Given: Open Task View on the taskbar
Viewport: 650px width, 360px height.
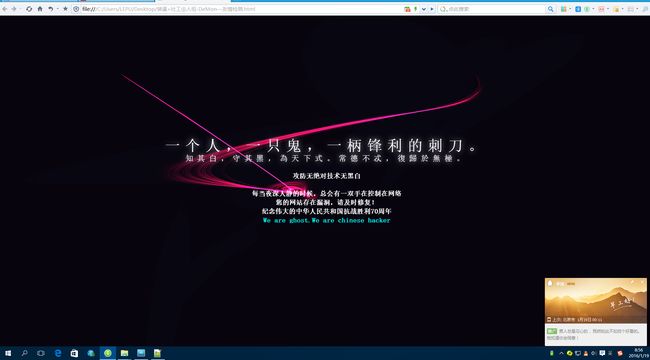Looking at the screenshot, I should [x=41, y=353].
